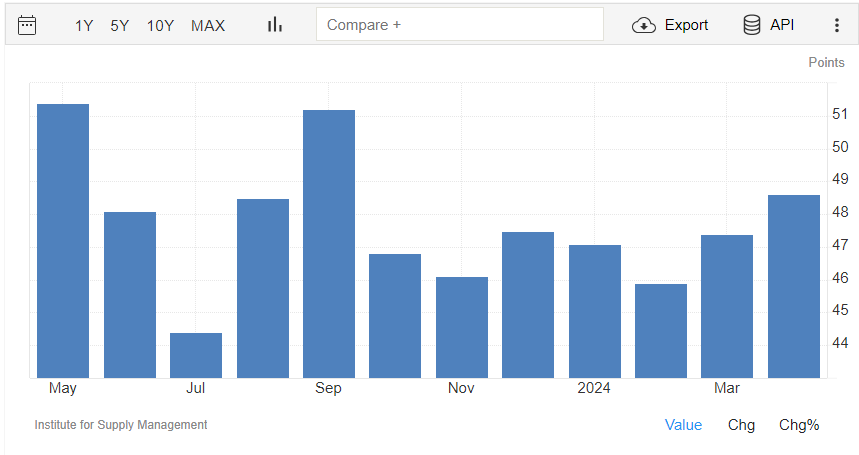This screenshot has height=455, width=859.
Task: Open the Institute for Supply Management source
Action: (x=121, y=425)
